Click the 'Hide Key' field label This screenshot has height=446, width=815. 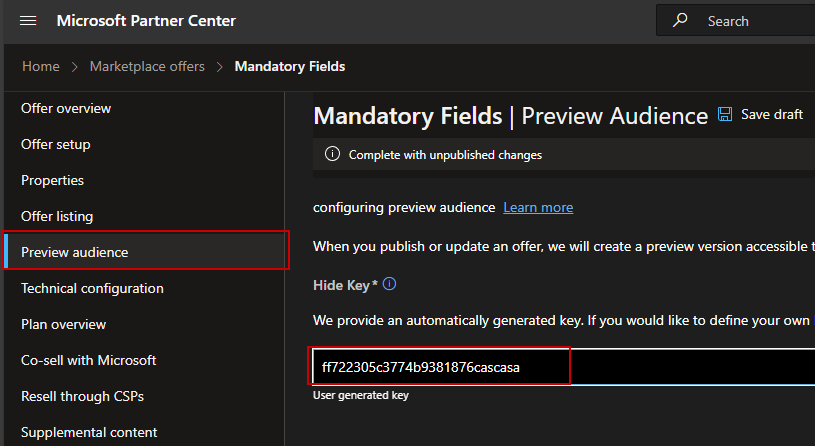345,285
